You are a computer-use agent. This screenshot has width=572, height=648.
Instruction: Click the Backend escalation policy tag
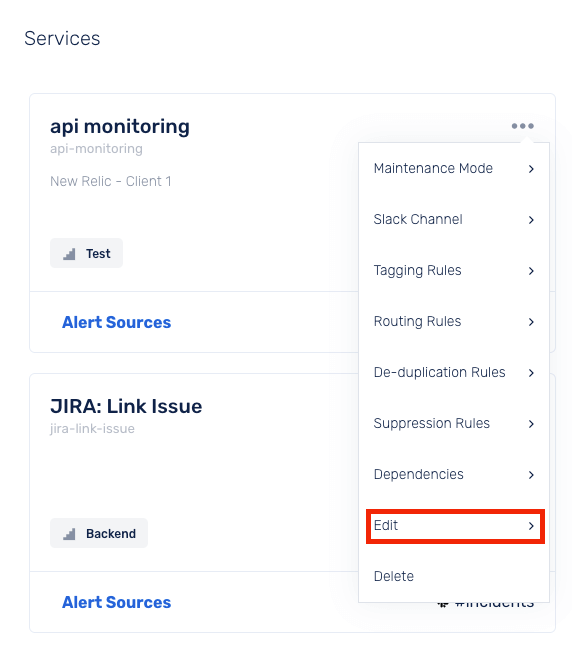click(x=99, y=533)
